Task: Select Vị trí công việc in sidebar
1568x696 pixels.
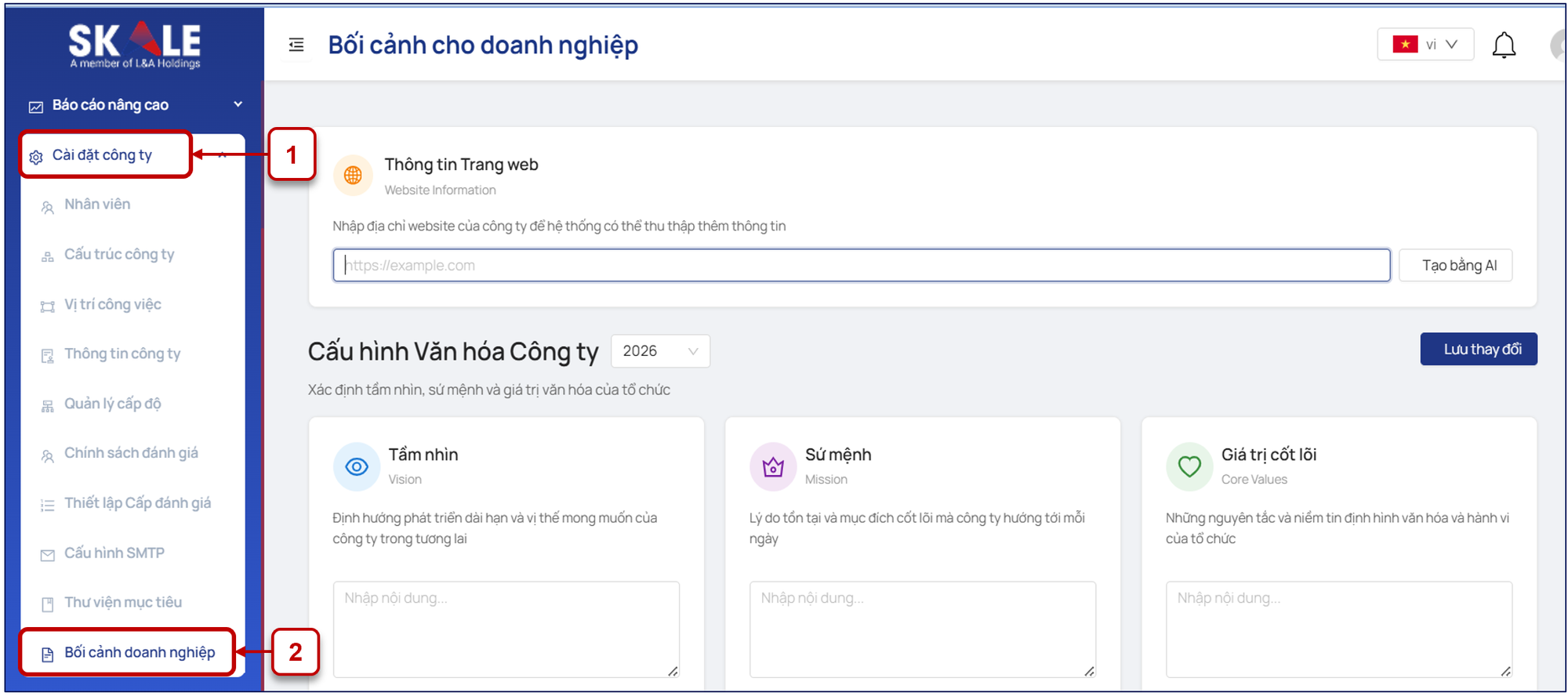Action: click(x=113, y=304)
